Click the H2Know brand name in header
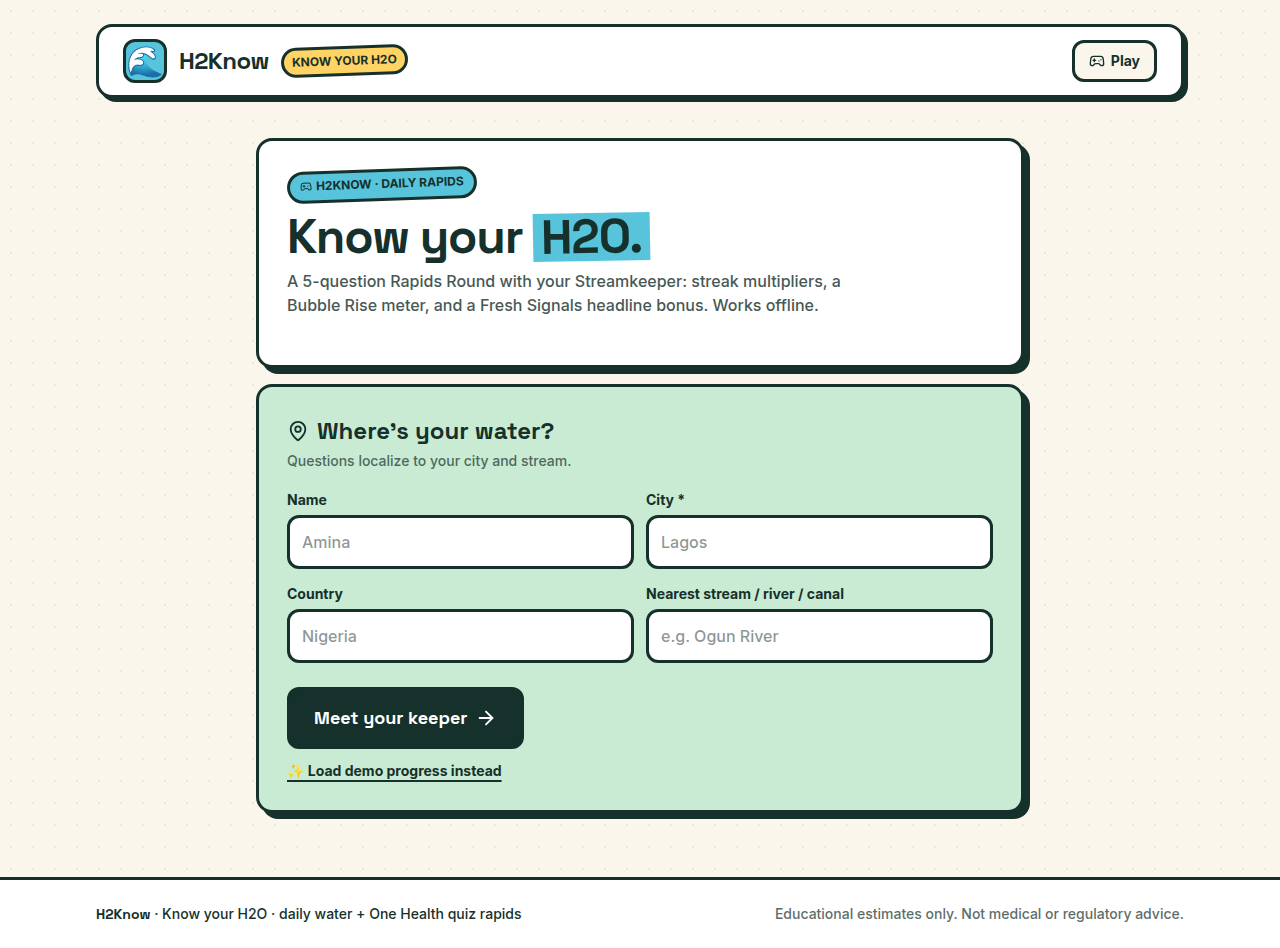This screenshot has width=1280, height=948. 224,61
